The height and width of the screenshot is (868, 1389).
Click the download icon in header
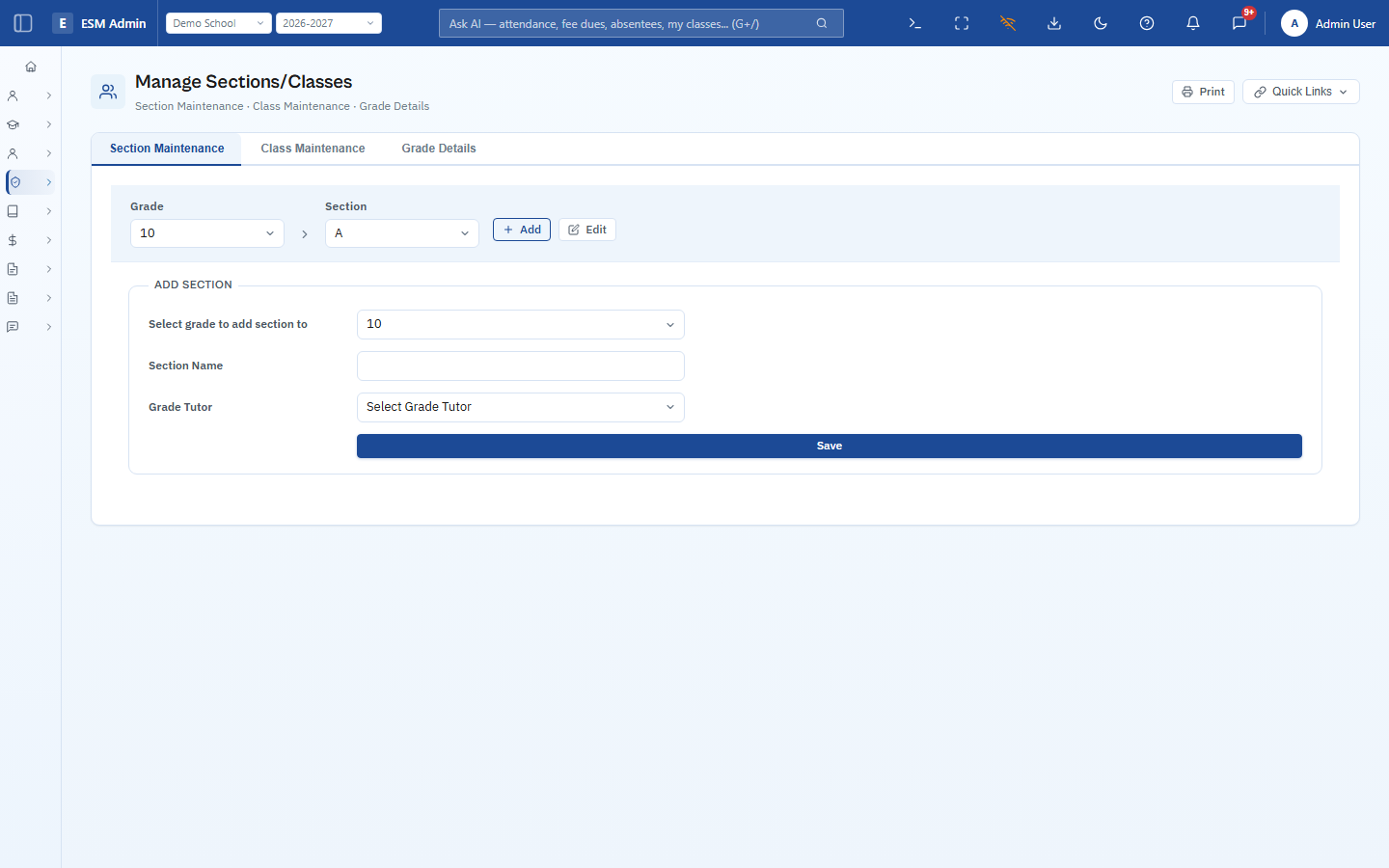[x=1054, y=23]
